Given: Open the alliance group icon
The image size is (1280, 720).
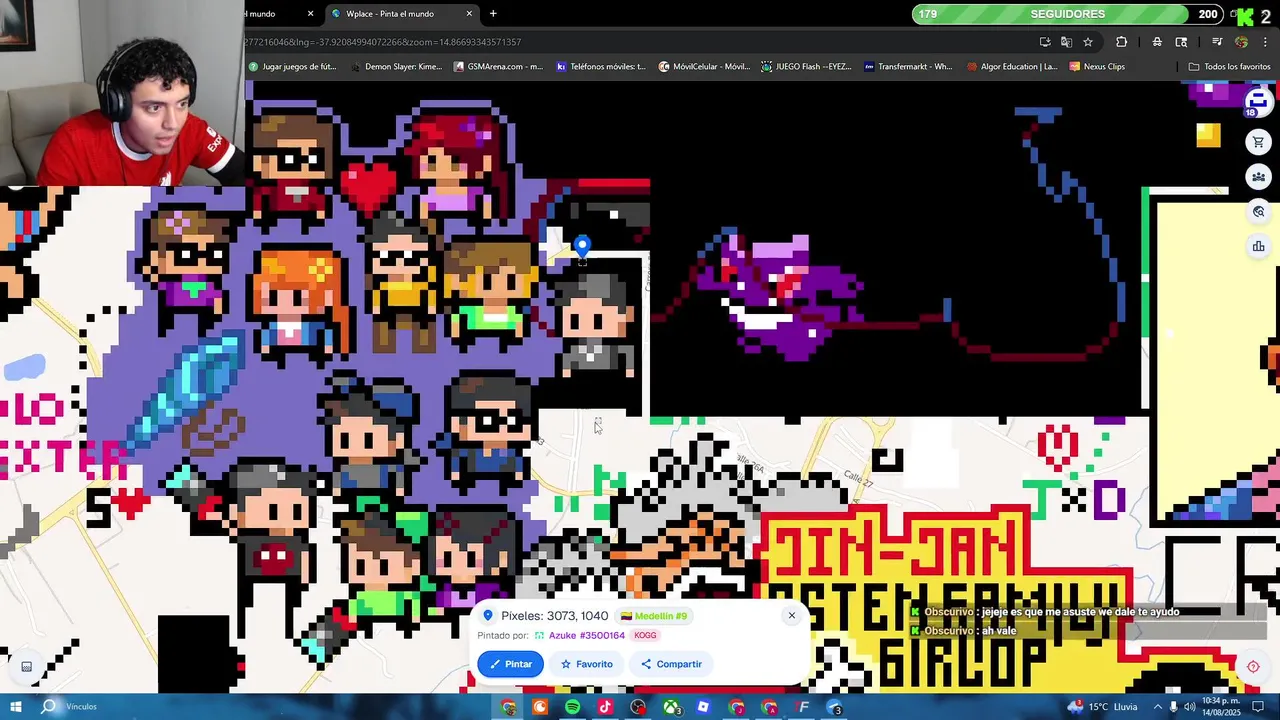Looking at the screenshot, I should (1258, 177).
